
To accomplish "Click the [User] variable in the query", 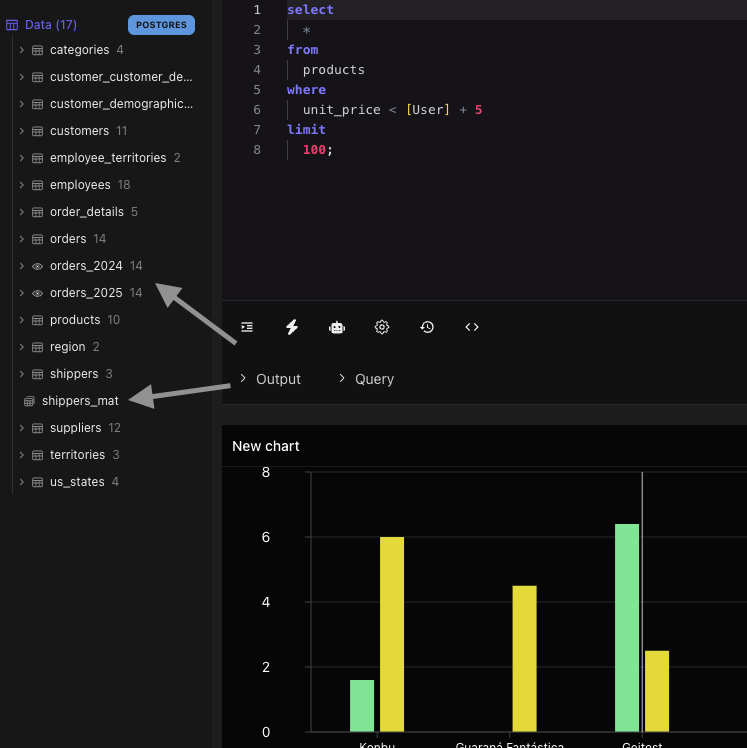I will [x=428, y=110].
